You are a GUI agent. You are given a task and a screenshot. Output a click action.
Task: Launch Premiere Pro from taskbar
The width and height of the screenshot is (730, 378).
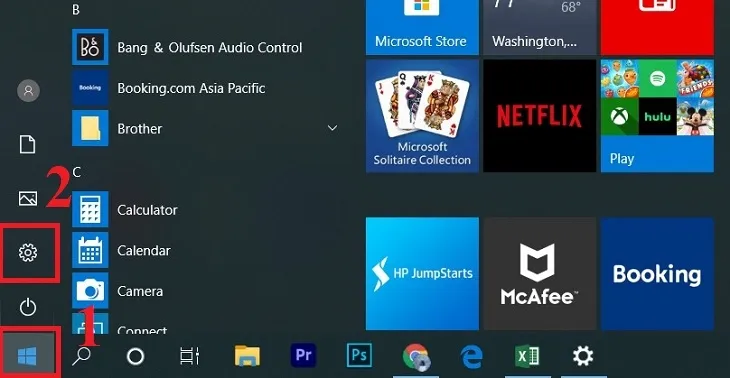tap(303, 356)
